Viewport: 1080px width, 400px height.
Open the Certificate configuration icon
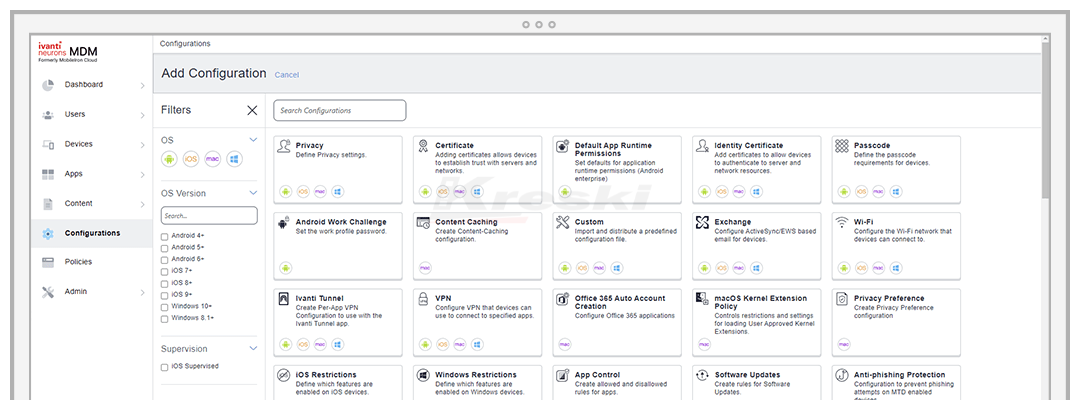[x=423, y=146]
